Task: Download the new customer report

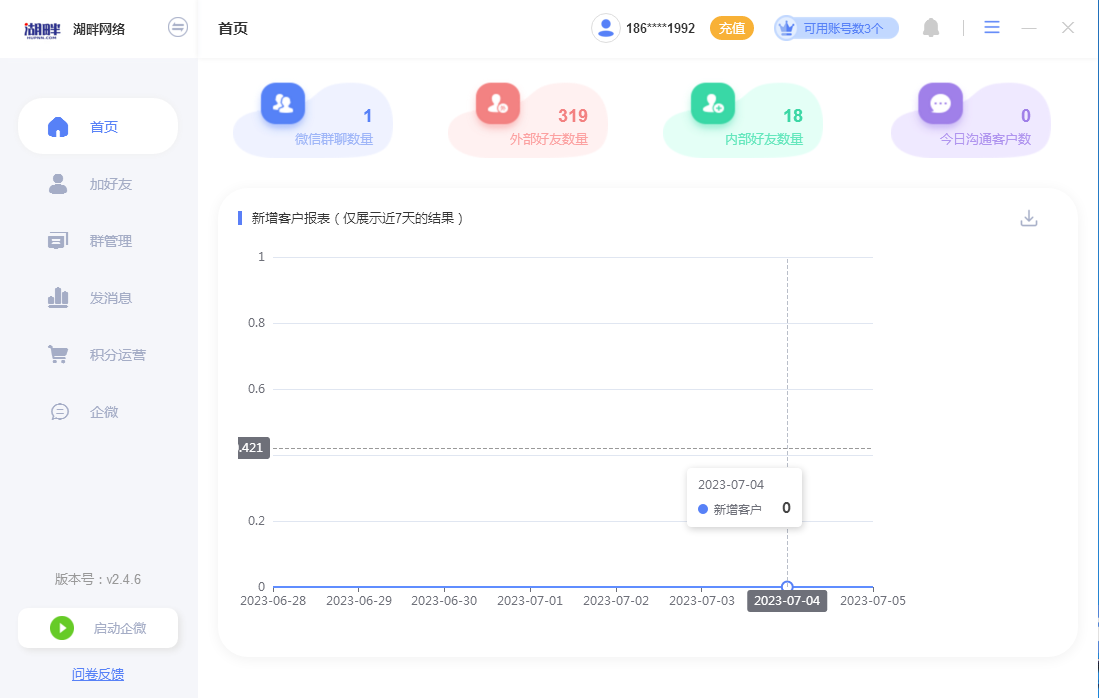Action: 1029,218
